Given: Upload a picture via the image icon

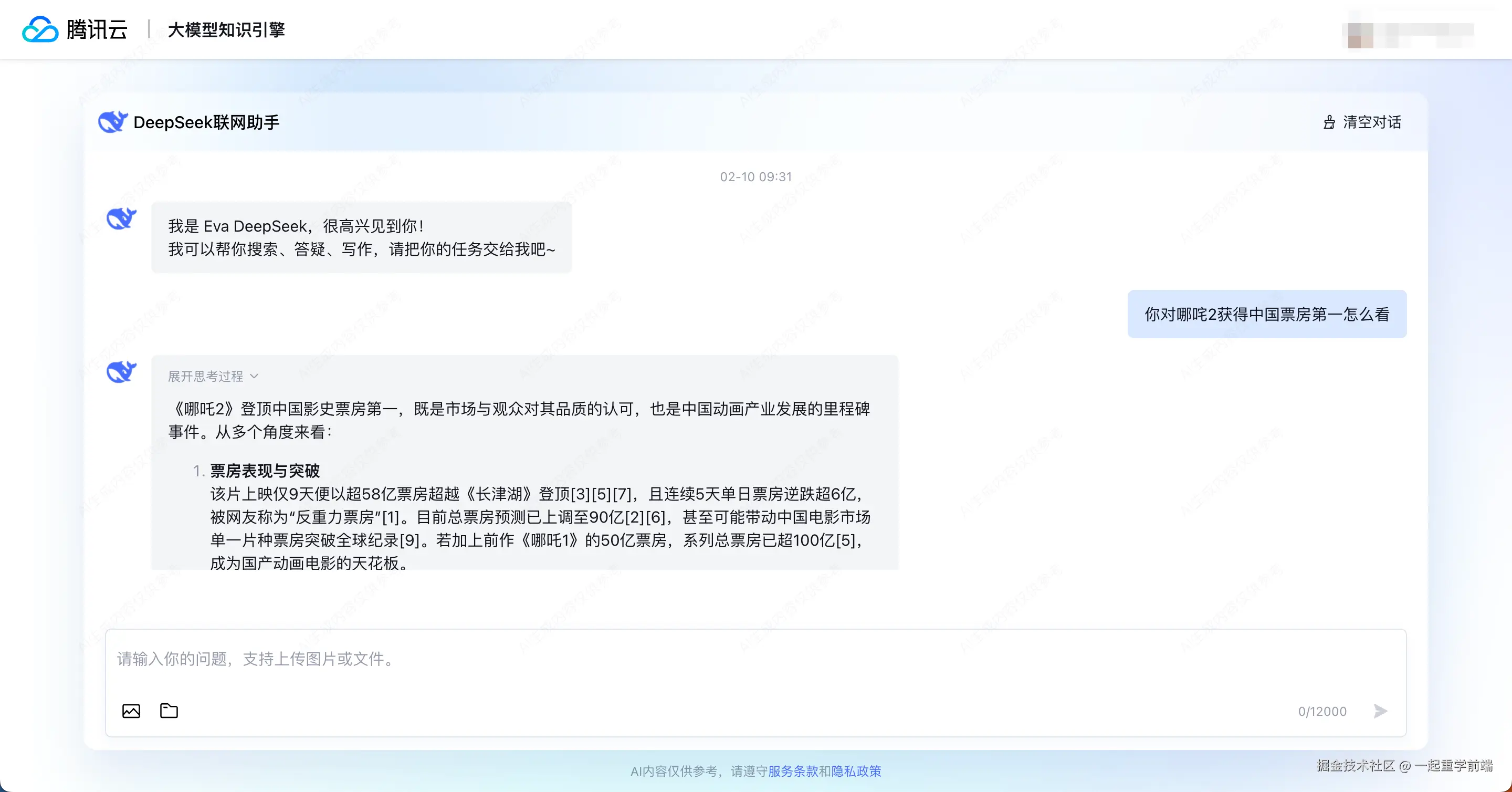Looking at the screenshot, I should pyautogui.click(x=131, y=711).
